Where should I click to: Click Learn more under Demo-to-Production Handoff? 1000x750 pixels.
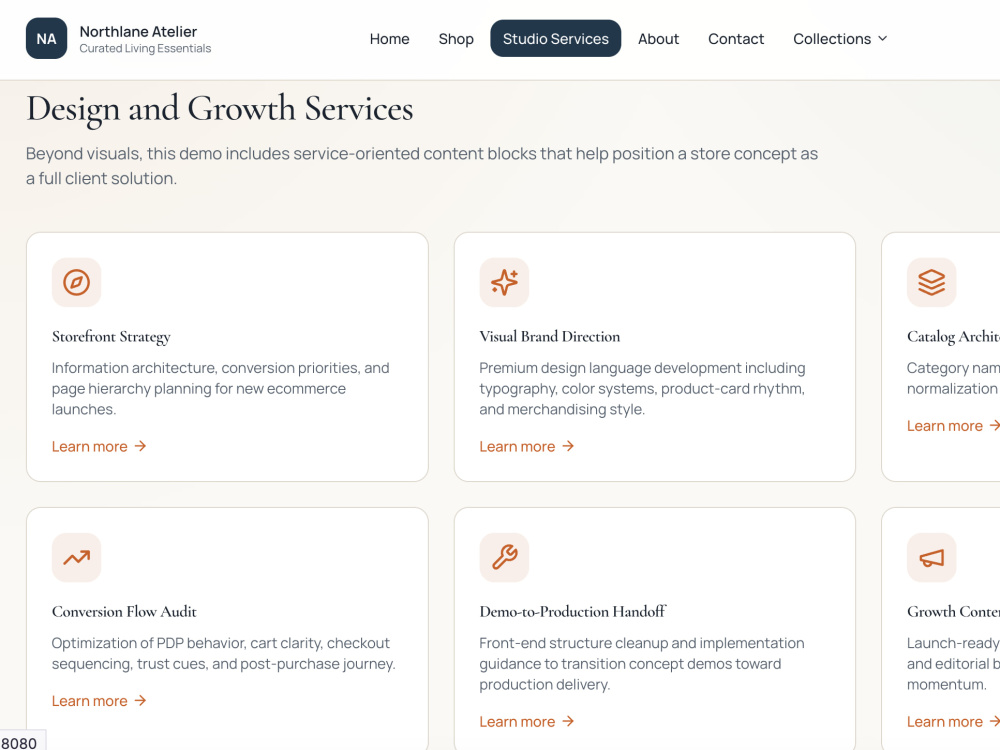coord(527,721)
